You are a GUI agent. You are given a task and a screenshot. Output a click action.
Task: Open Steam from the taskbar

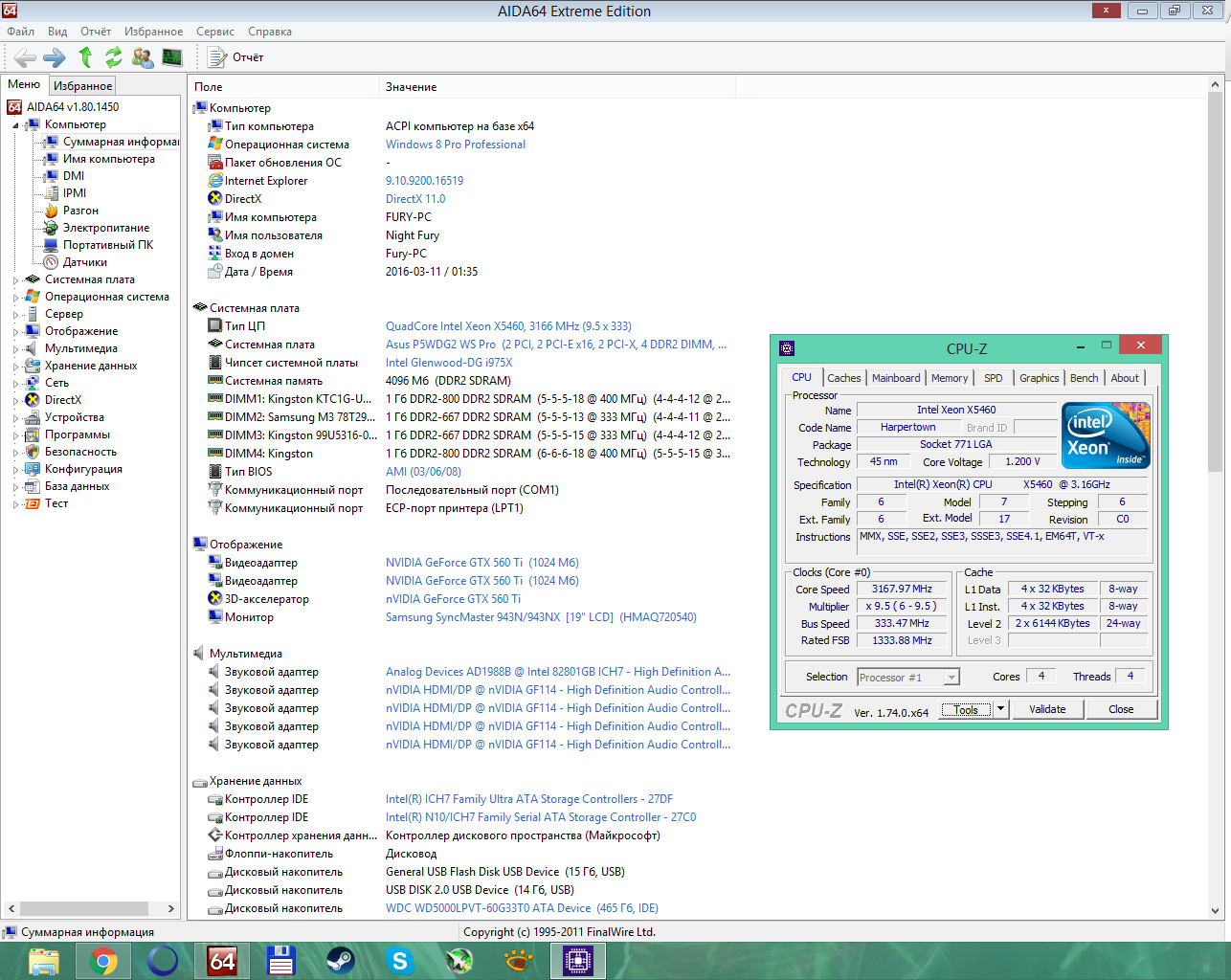(340, 960)
